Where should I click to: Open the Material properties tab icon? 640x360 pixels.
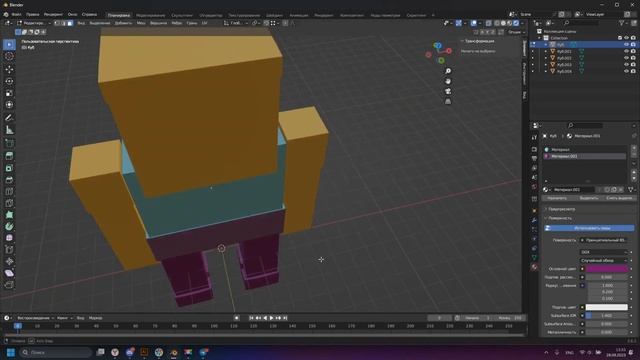pyautogui.click(x=534, y=267)
